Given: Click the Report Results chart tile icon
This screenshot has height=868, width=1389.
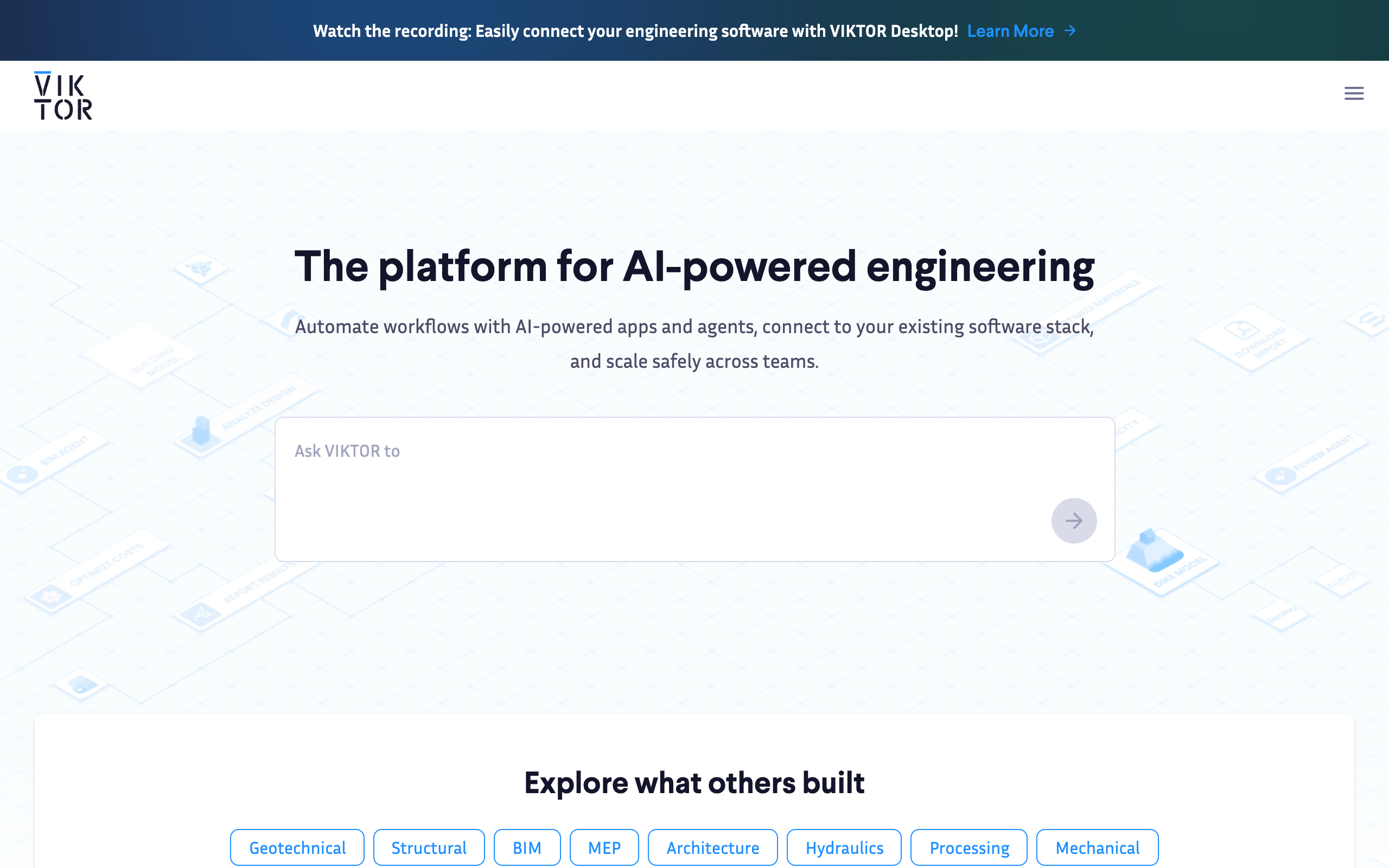Looking at the screenshot, I should click(200, 615).
